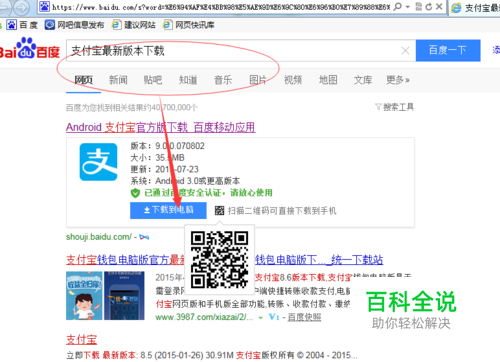This screenshot has width=500, height=362.
Task: Open 钱包电脑版下…_统一下载站 link
Action: (x=319, y=260)
